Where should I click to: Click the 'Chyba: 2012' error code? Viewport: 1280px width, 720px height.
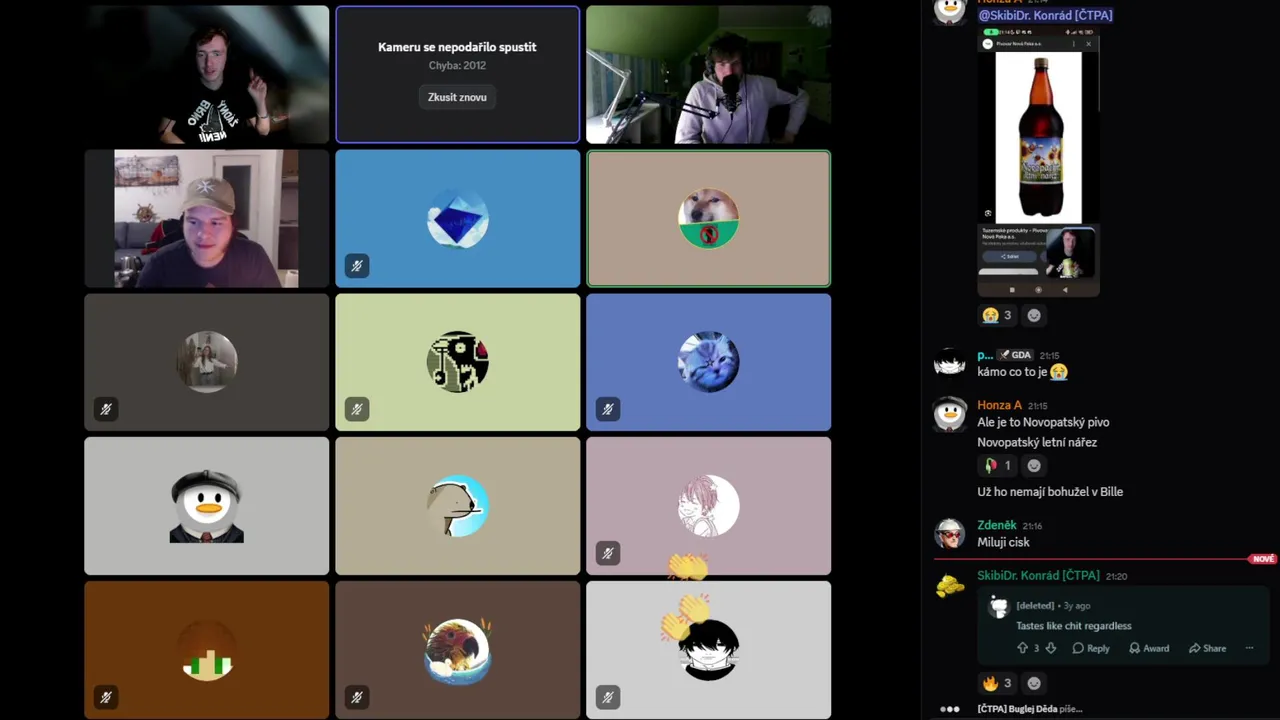(x=457, y=65)
